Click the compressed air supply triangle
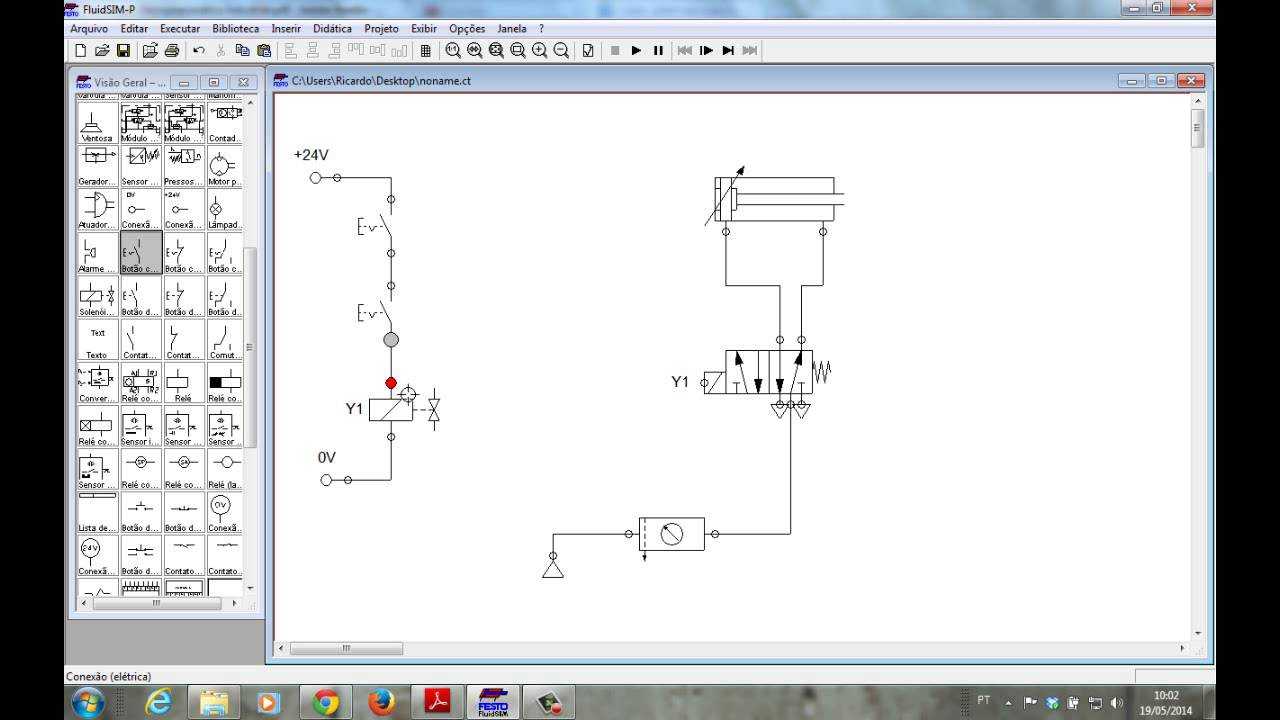This screenshot has width=1280, height=720. [552, 568]
